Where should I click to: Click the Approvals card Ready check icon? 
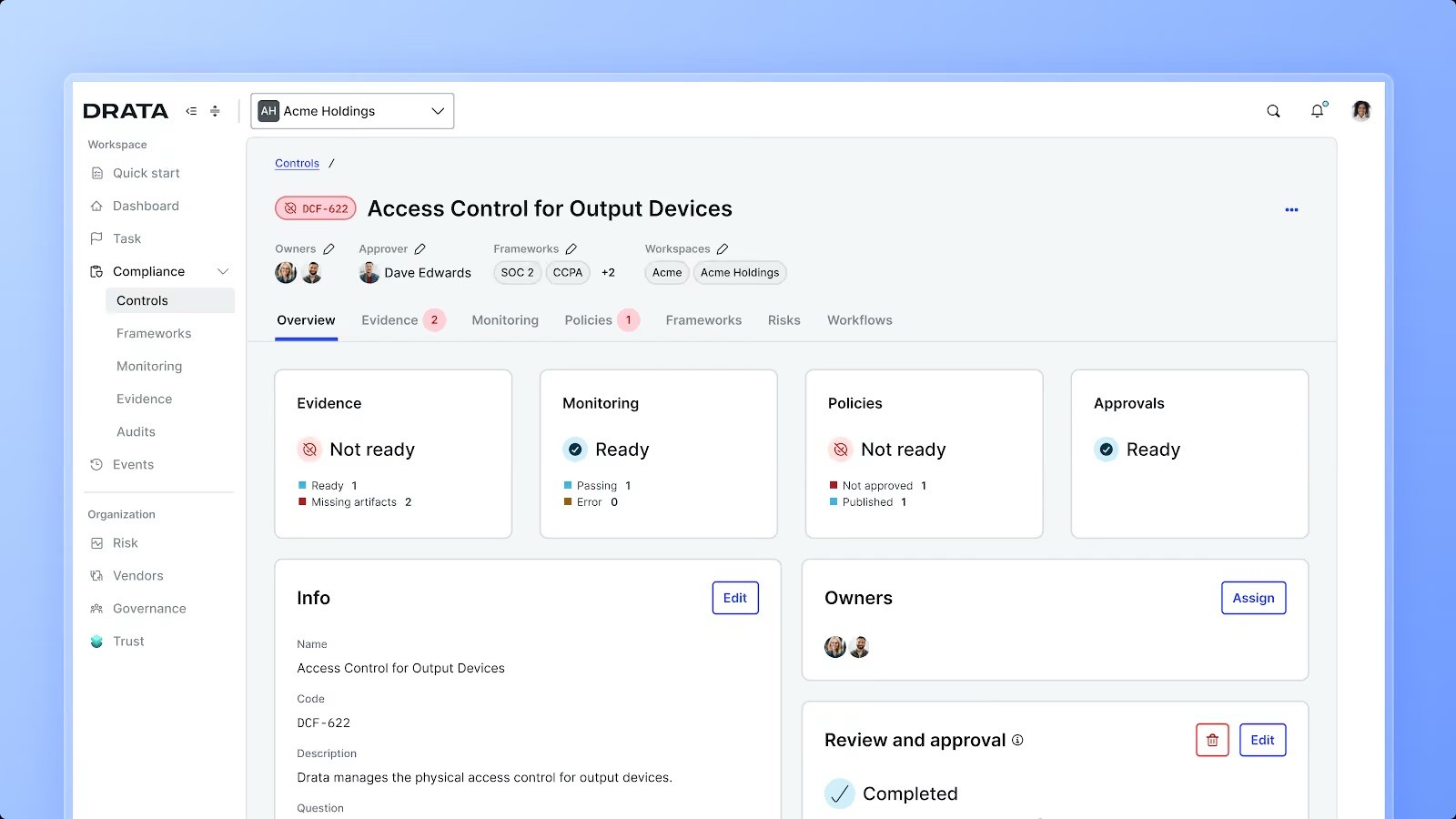click(x=1107, y=450)
